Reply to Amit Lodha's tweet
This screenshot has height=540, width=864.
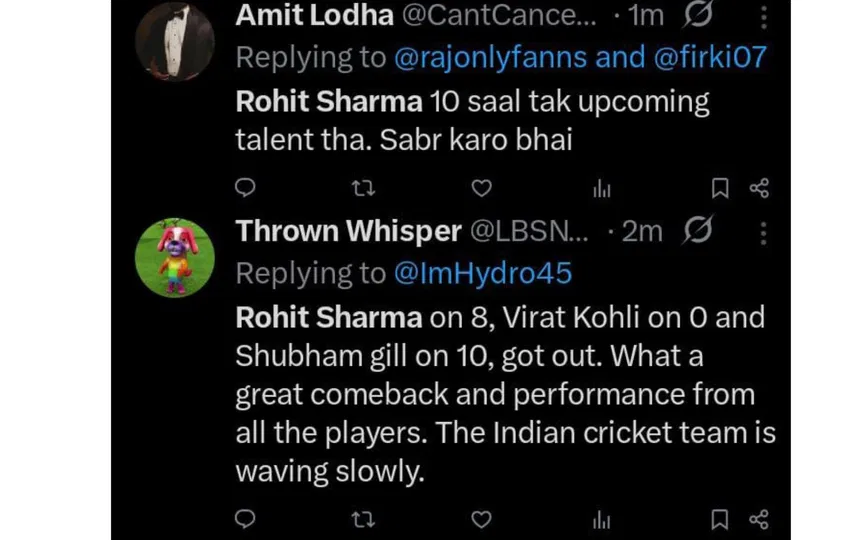pos(246,187)
